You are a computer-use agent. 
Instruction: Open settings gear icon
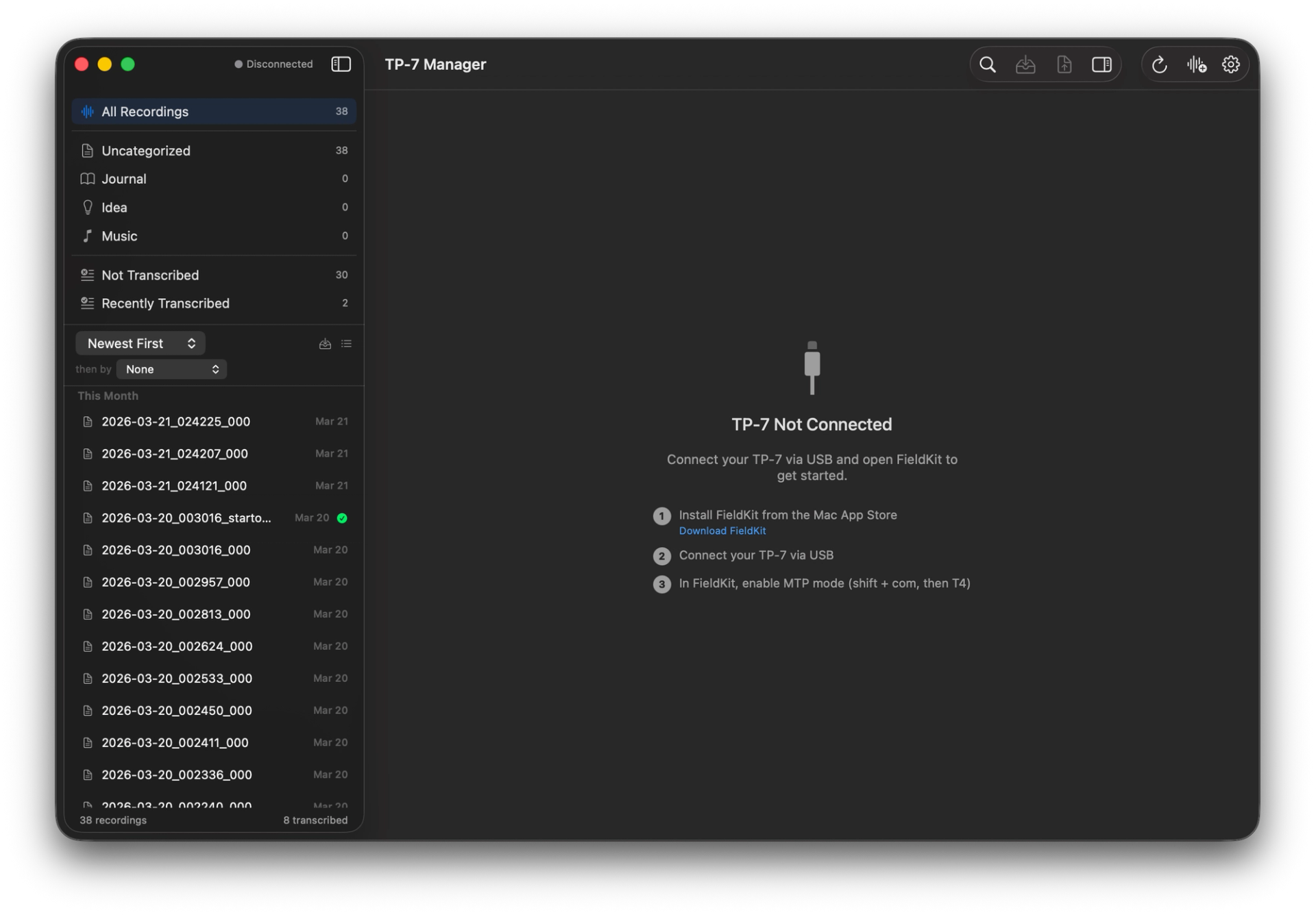[x=1231, y=64]
